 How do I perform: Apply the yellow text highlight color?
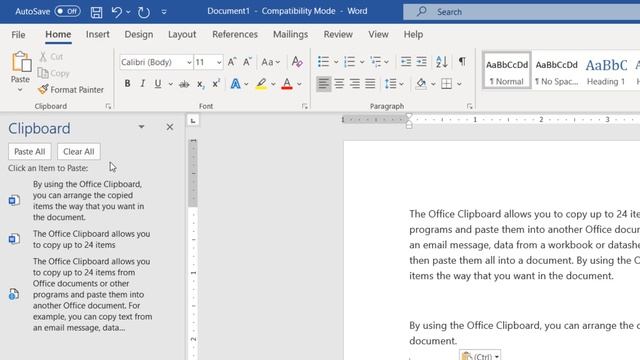(x=261, y=84)
